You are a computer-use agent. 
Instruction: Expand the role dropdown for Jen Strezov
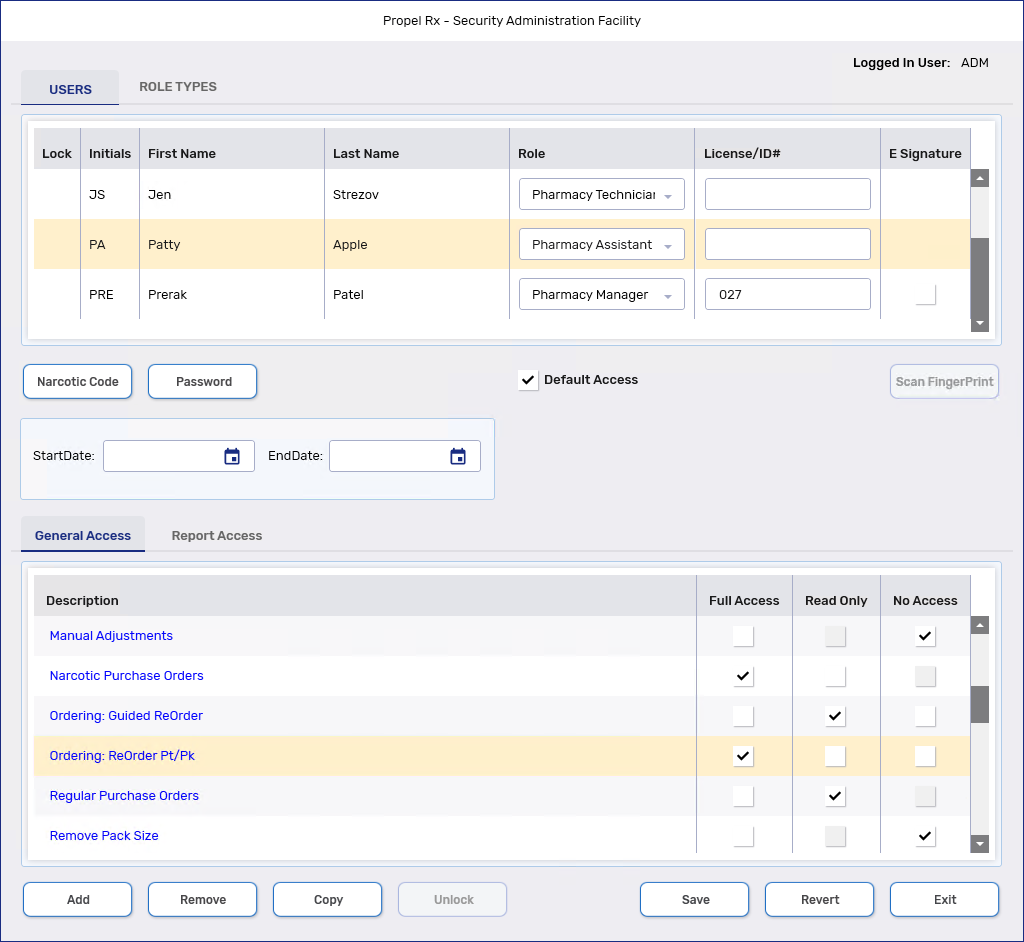point(667,196)
